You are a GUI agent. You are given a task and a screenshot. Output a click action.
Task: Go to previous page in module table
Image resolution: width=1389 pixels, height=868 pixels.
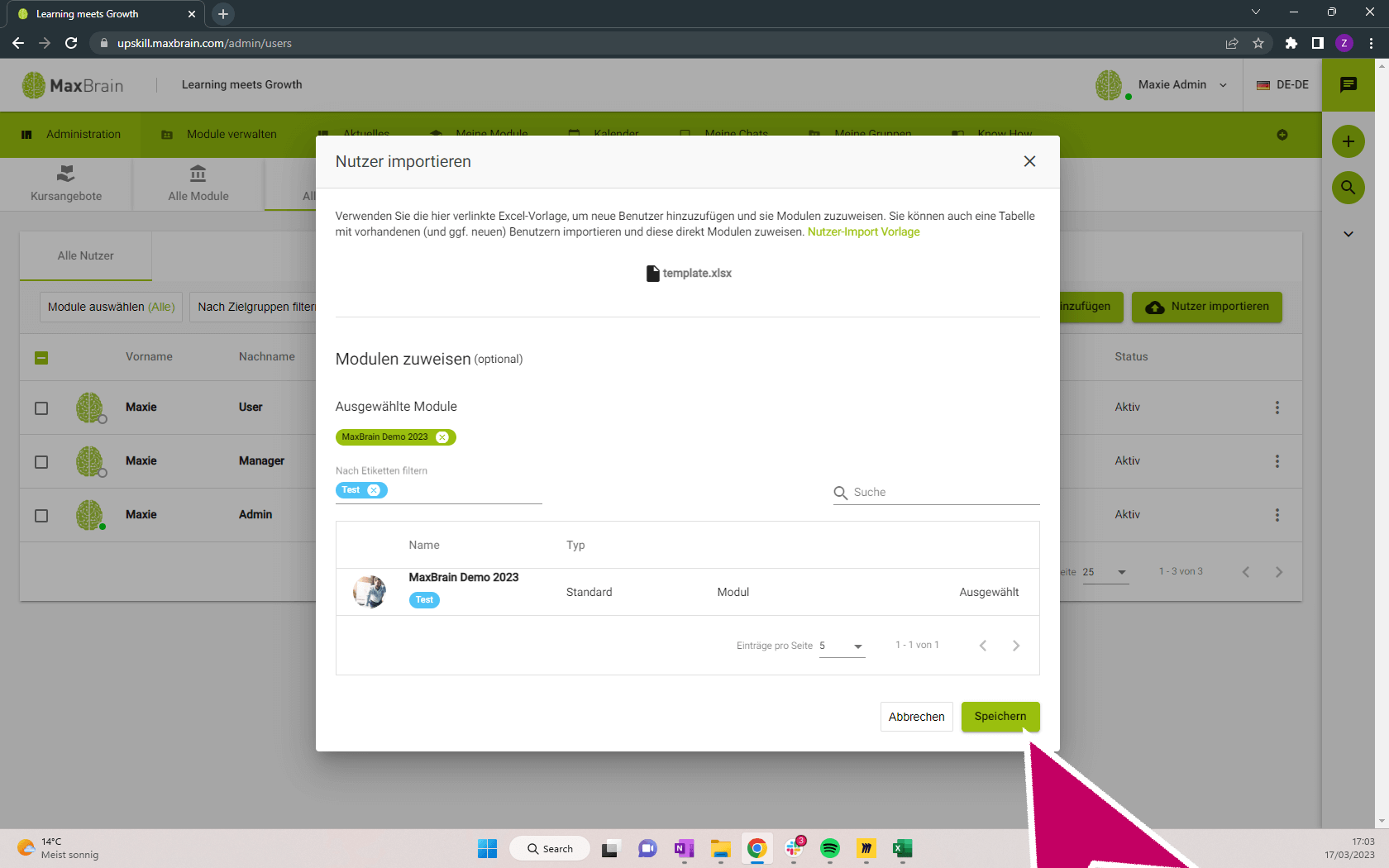coord(983,646)
